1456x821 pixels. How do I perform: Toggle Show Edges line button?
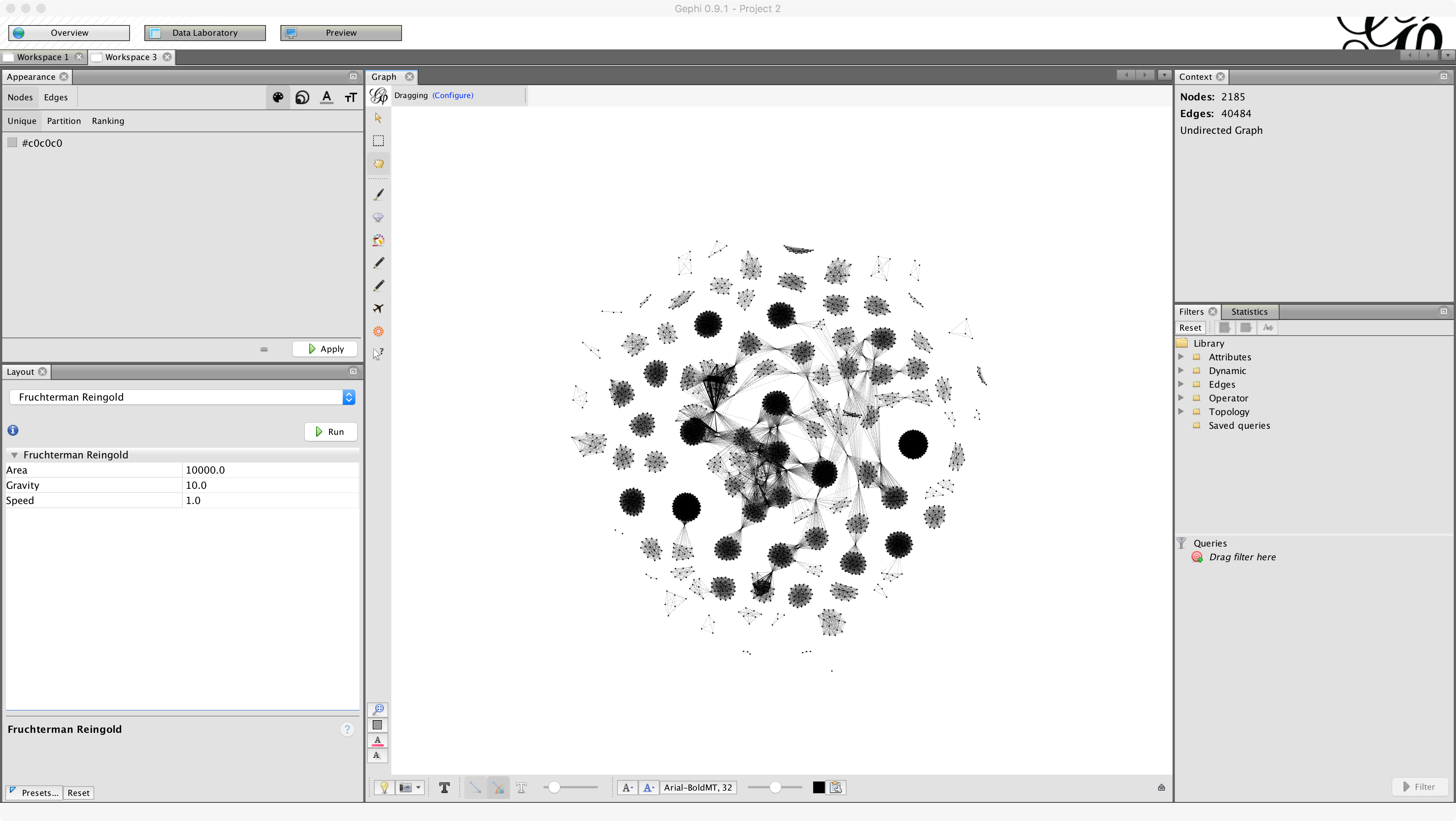click(x=475, y=787)
